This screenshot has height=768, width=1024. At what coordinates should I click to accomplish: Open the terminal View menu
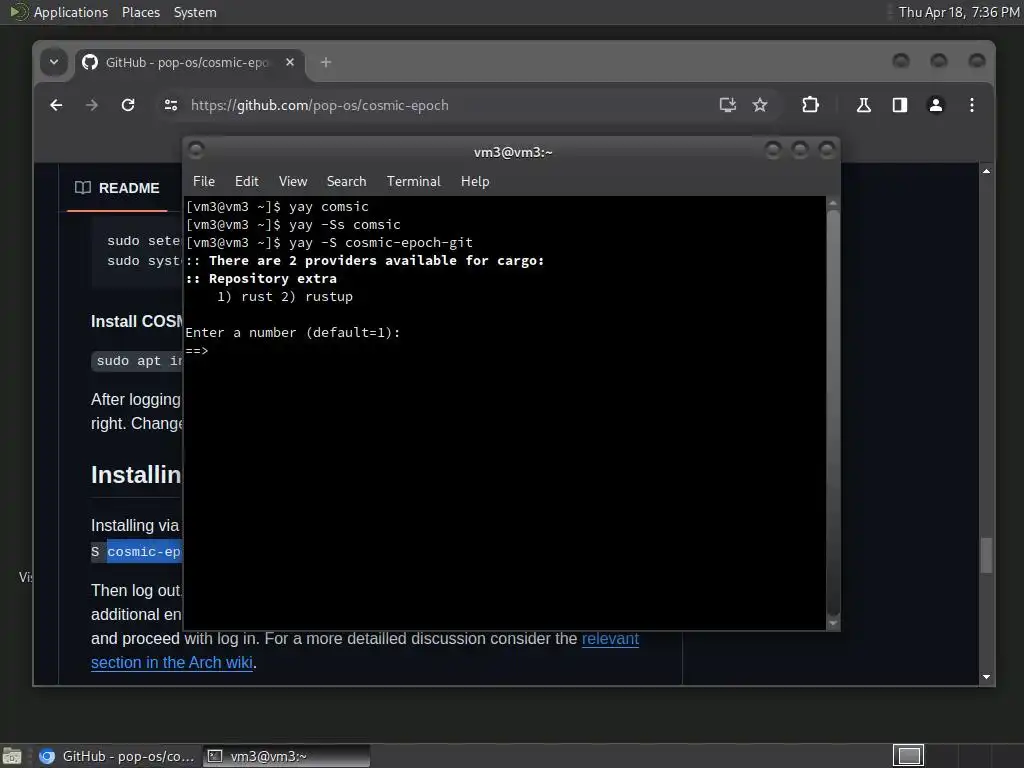293,182
